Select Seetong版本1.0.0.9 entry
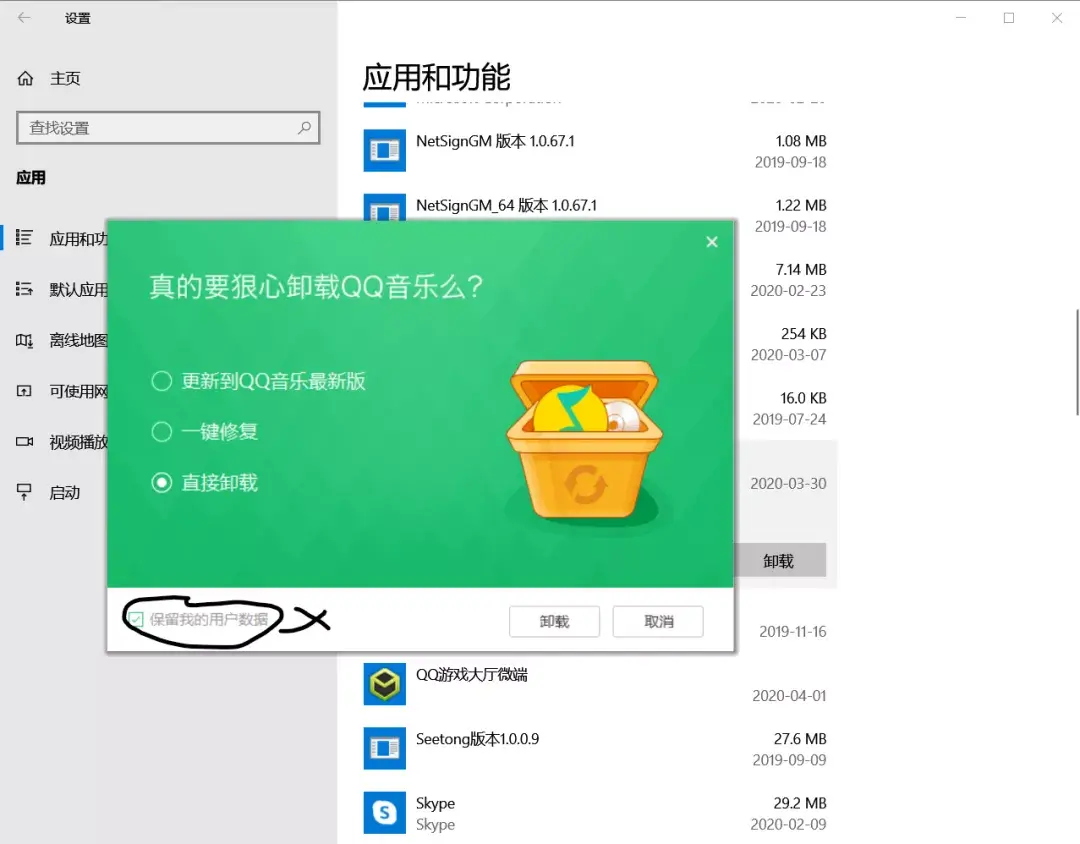This screenshot has height=844, width=1080. (x=477, y=739)
